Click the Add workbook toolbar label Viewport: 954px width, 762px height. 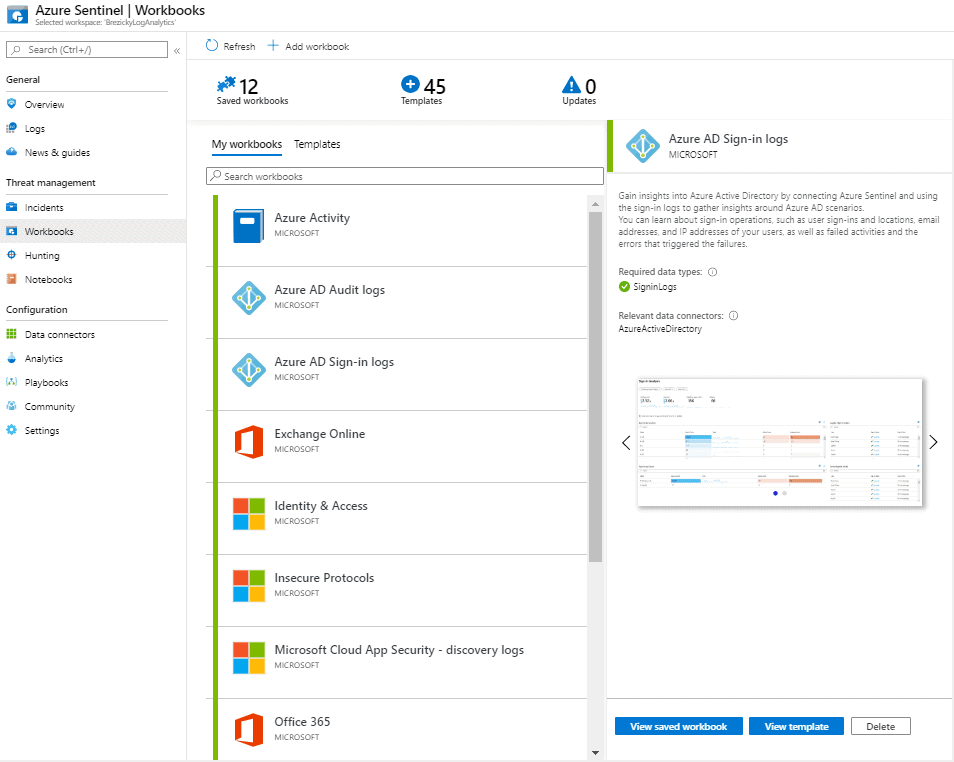click(317, 46)
